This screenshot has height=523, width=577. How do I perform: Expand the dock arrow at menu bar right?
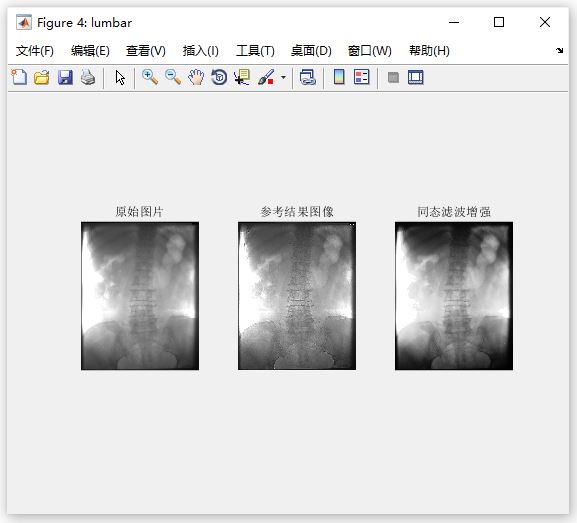tap(559, 50)
